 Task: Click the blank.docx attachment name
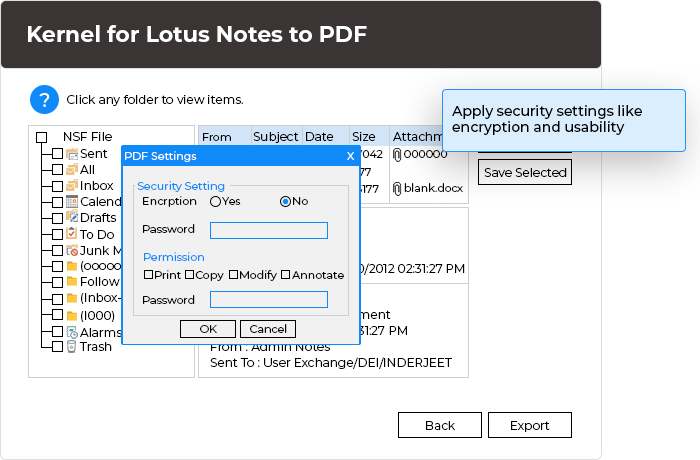point(433,188)
